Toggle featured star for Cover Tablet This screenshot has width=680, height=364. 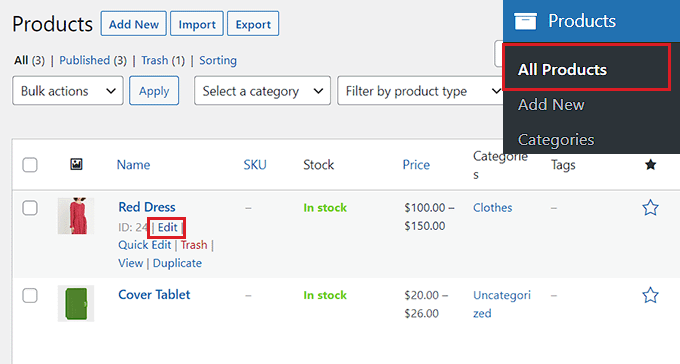tap(650, 295)
